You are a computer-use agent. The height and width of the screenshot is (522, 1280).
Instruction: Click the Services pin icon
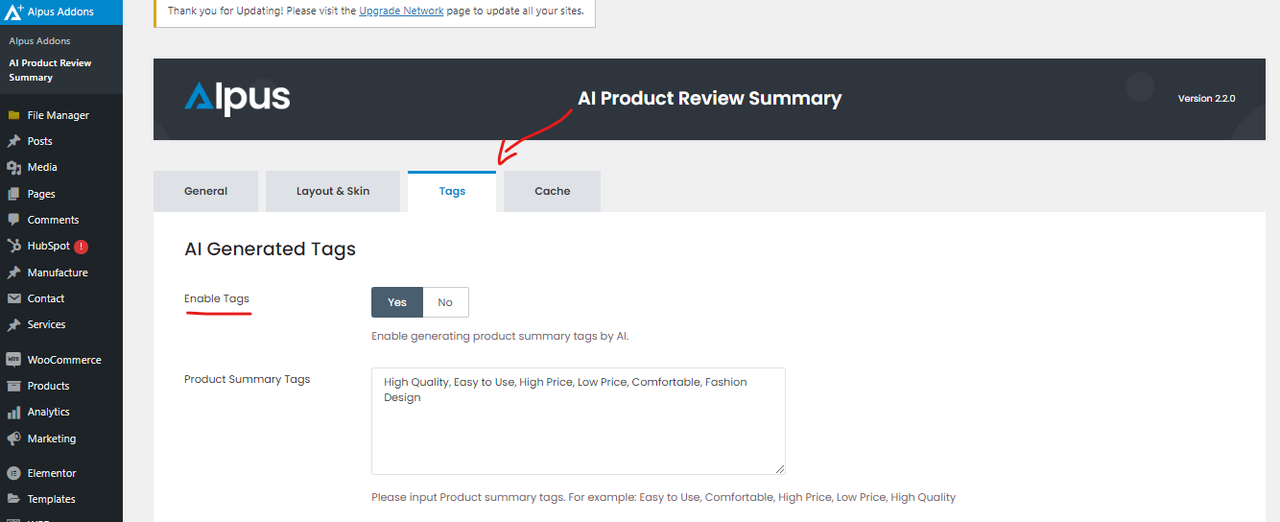coord(14,324)
